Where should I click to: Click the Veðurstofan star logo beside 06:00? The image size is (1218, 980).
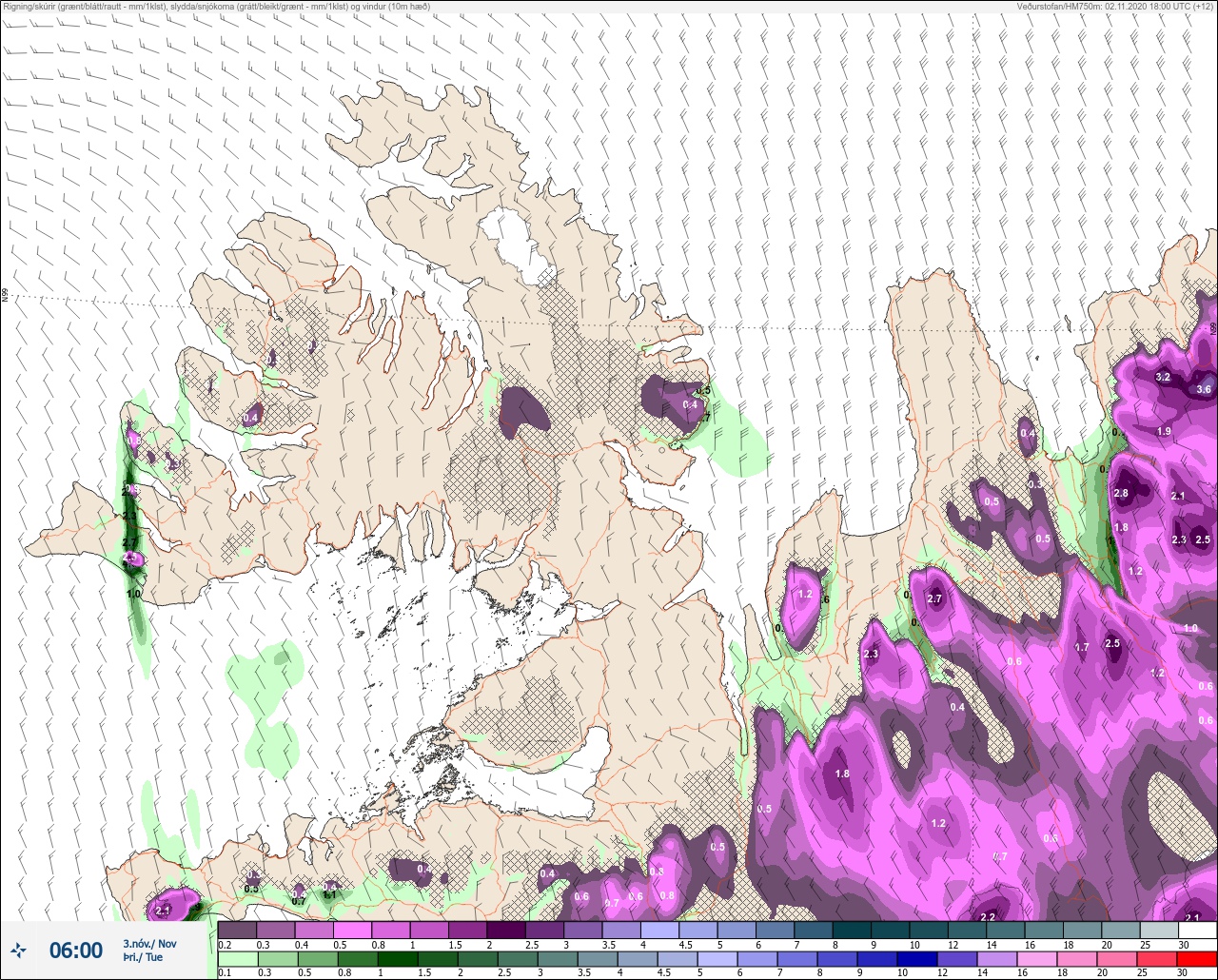18,950
